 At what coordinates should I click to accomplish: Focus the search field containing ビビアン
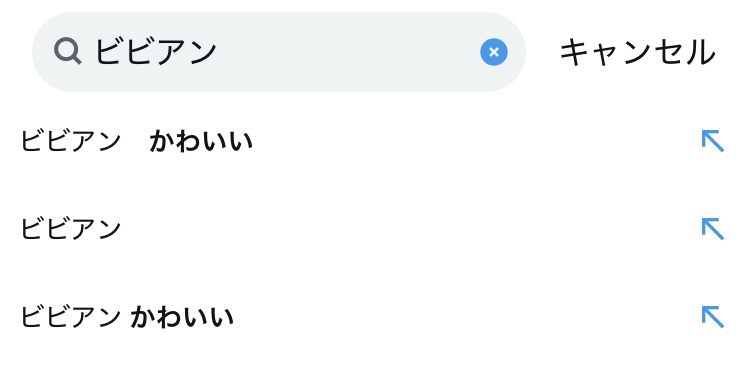pos(279,52)
